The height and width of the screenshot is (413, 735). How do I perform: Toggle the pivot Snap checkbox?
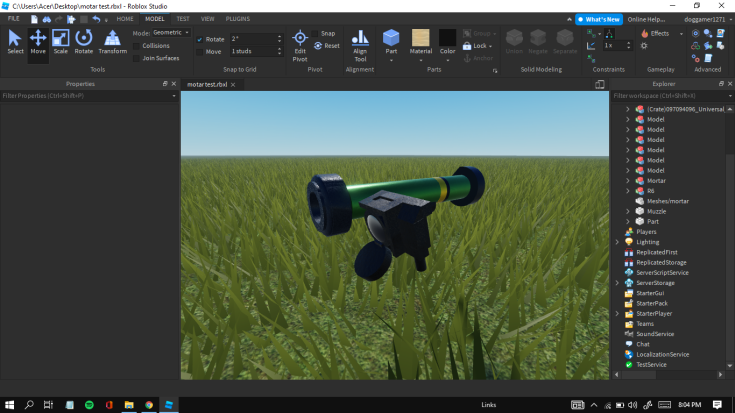315,33
